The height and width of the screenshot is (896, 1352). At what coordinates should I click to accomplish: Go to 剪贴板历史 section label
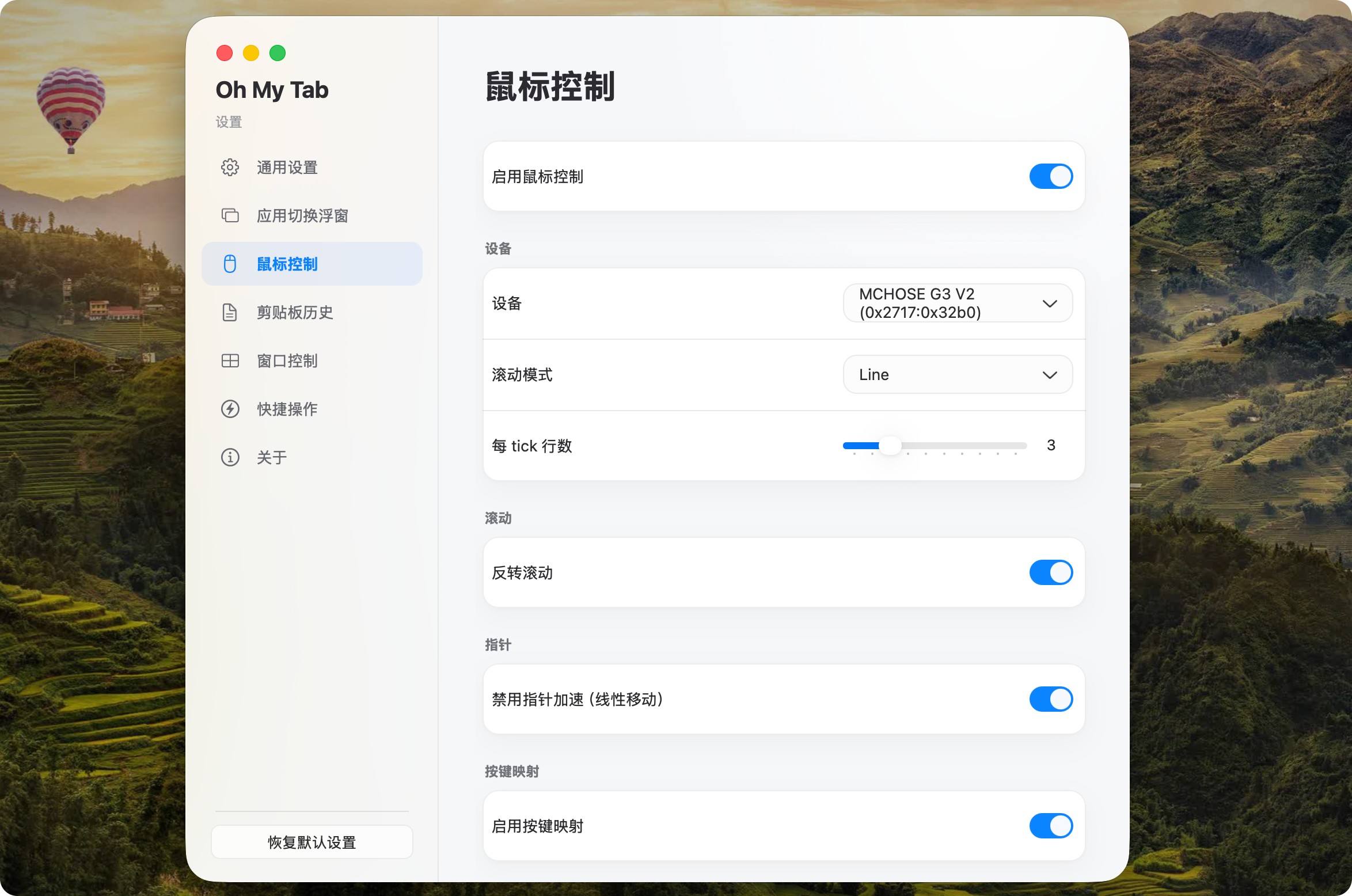click(x=295, y=313)
